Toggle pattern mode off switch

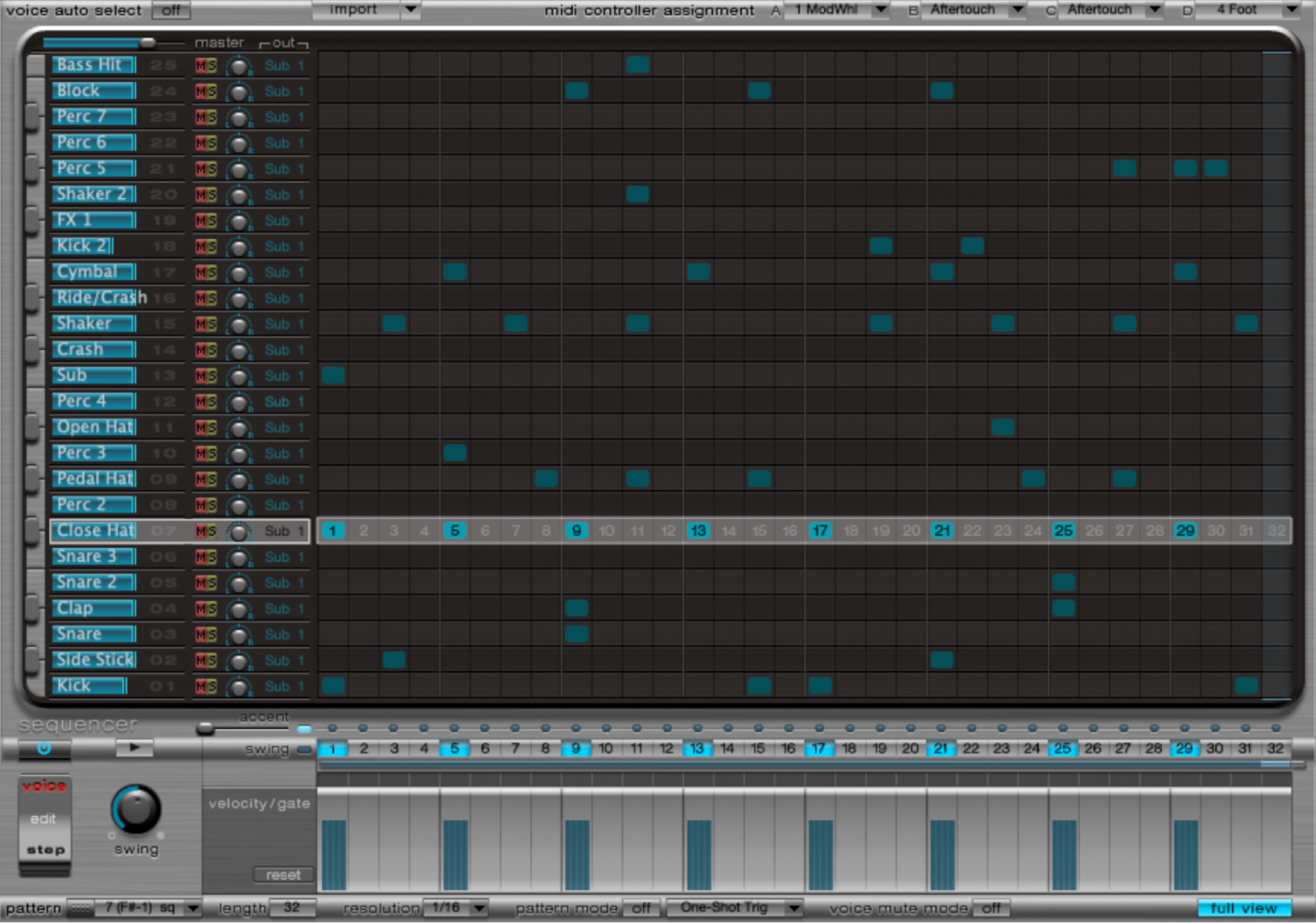642,907
